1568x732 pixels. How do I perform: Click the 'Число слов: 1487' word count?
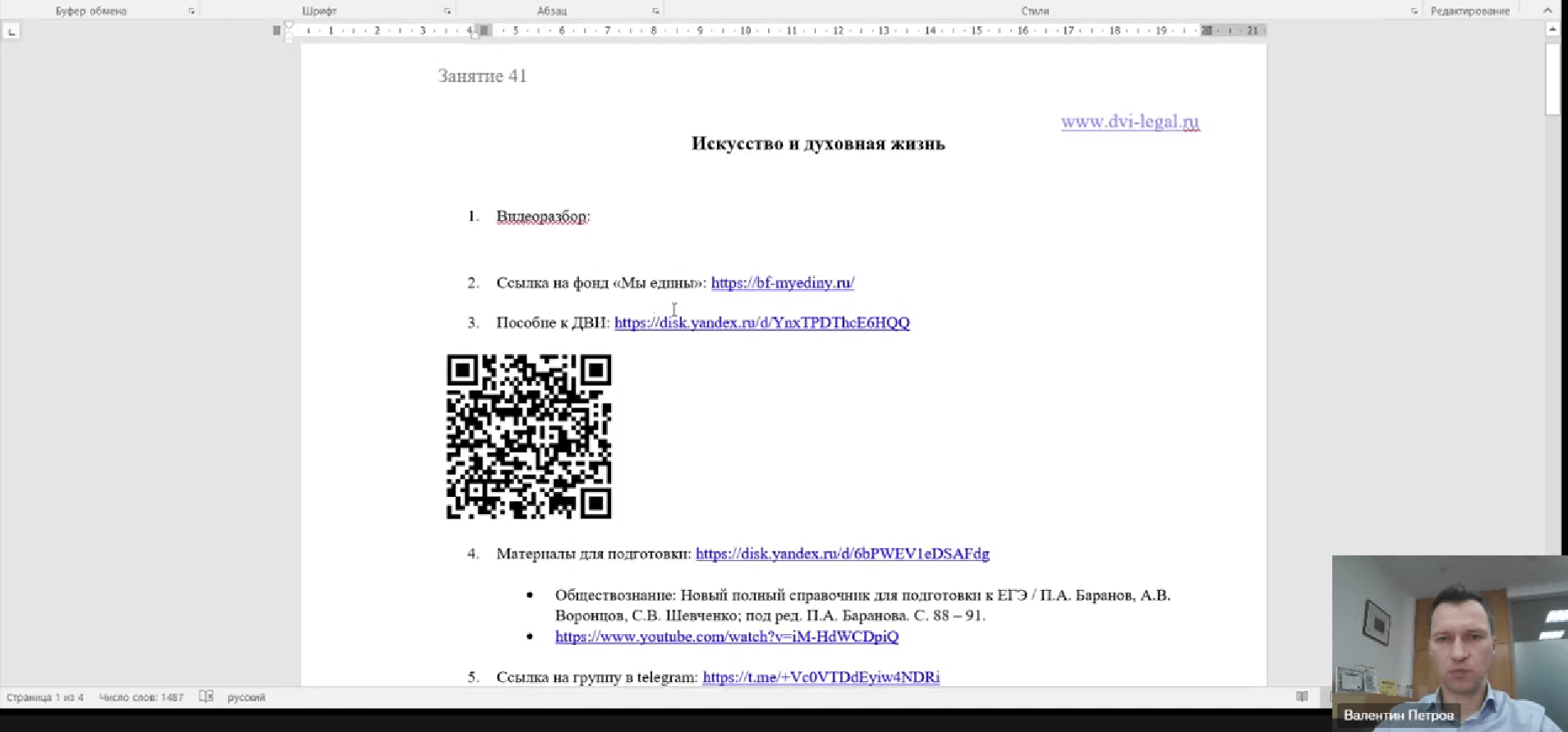click(x=141, y=697)
